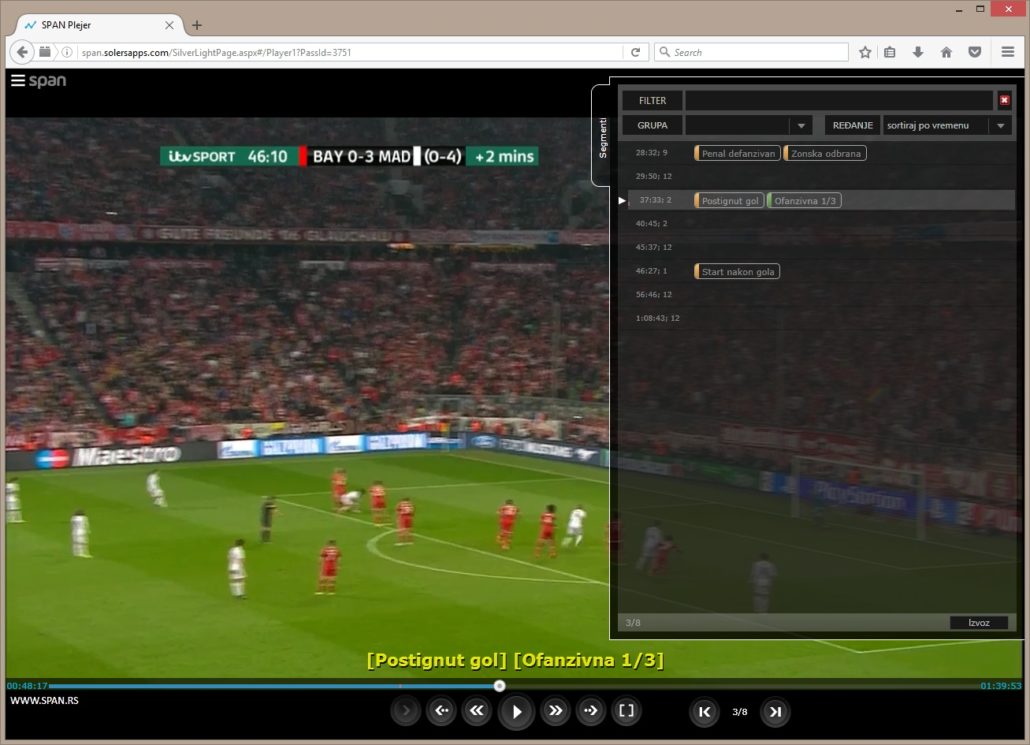Open the Downloads arrow icon
Viewport: 1030px width, 745px height.
[x=918, y=52]
